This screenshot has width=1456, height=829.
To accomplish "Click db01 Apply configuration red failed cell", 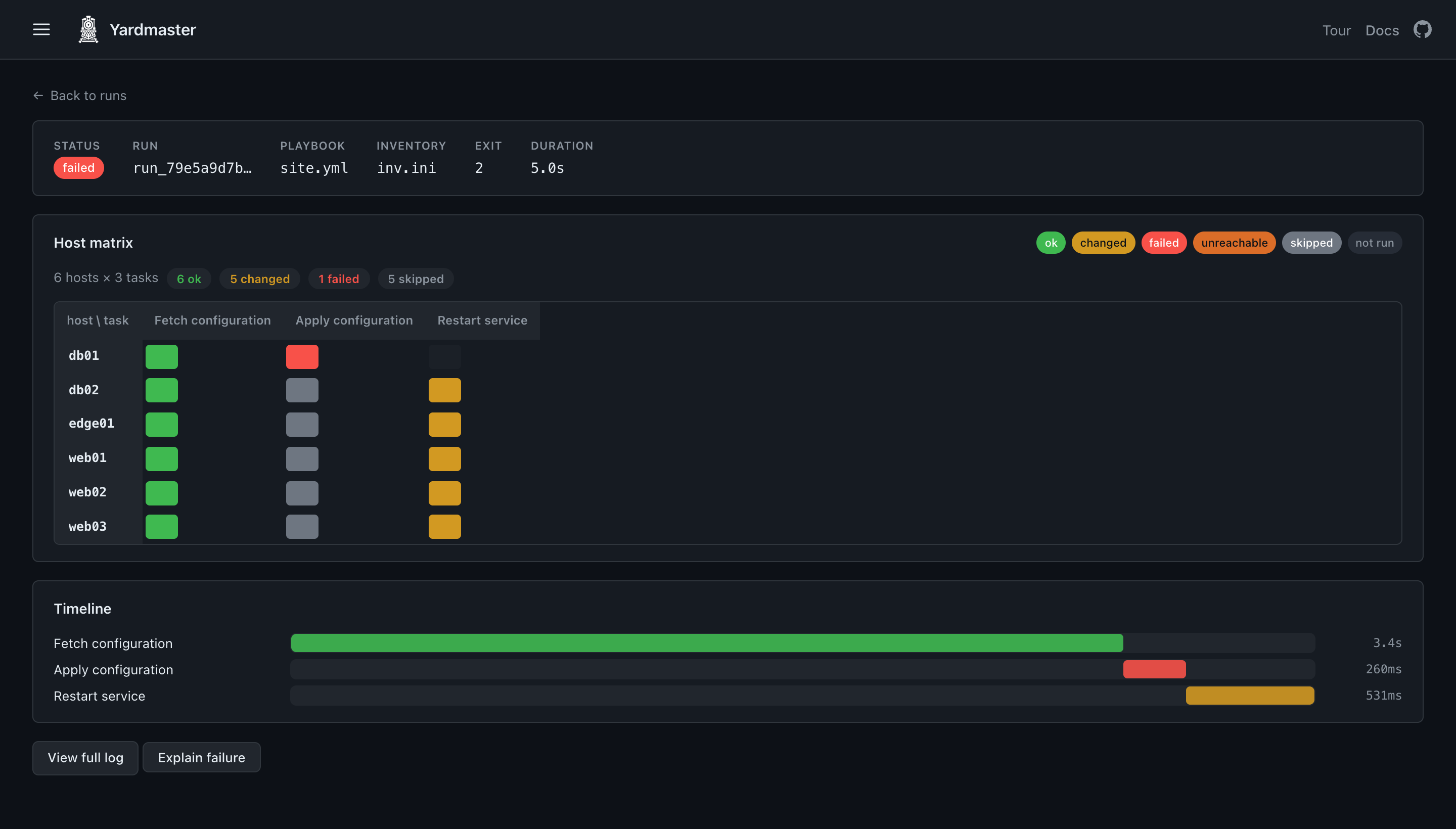I will 302,356.
